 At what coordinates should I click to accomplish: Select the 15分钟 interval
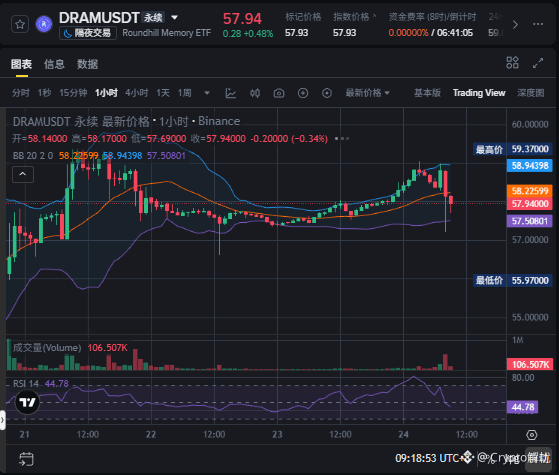73,93
